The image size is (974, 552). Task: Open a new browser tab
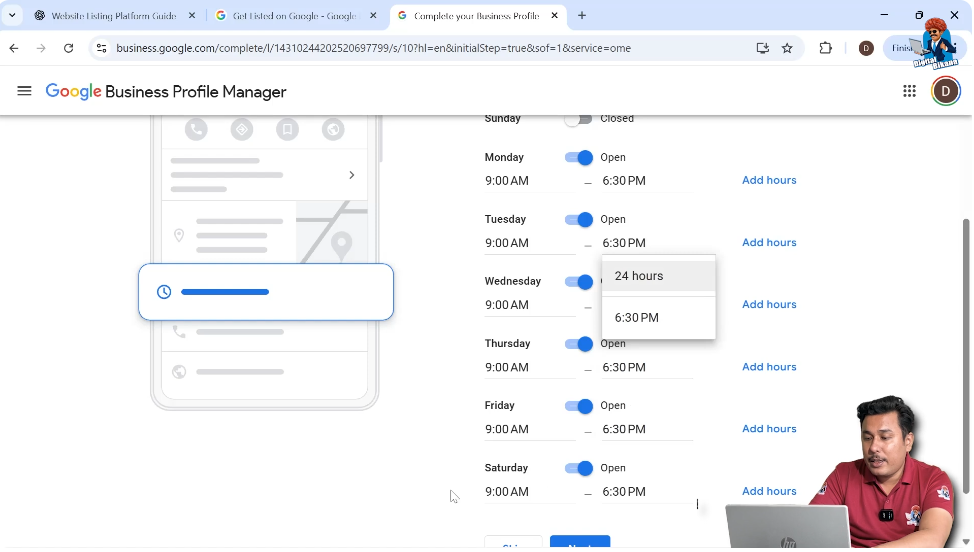coord(581,16)
